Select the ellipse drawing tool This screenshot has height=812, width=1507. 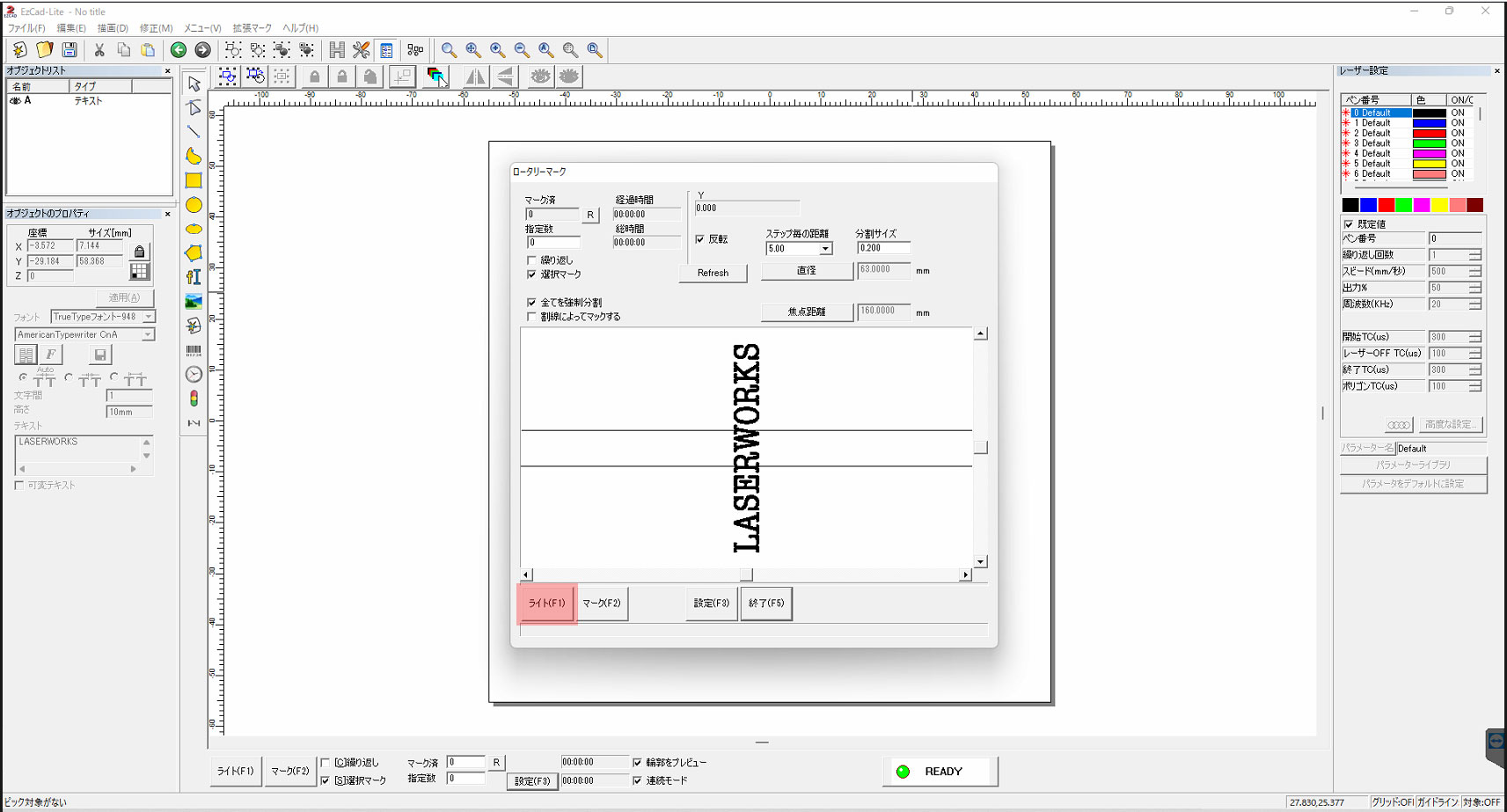pyautogui.click(x=194, y=229)
